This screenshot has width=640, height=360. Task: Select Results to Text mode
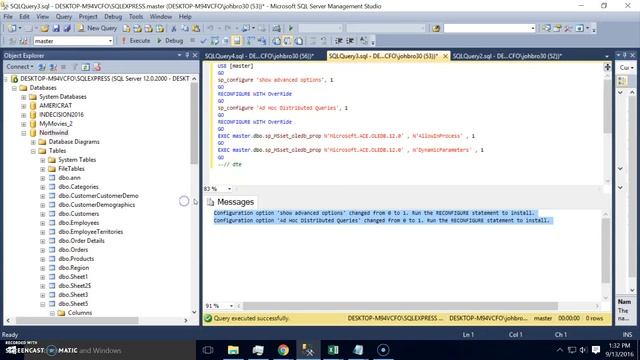pos(276,41)
